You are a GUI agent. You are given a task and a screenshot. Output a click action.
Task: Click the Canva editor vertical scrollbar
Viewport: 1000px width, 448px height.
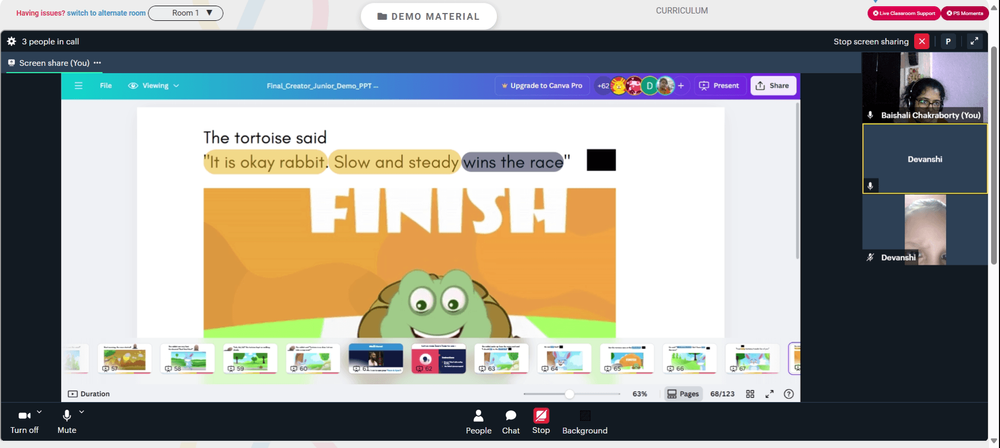pos(797,181)
